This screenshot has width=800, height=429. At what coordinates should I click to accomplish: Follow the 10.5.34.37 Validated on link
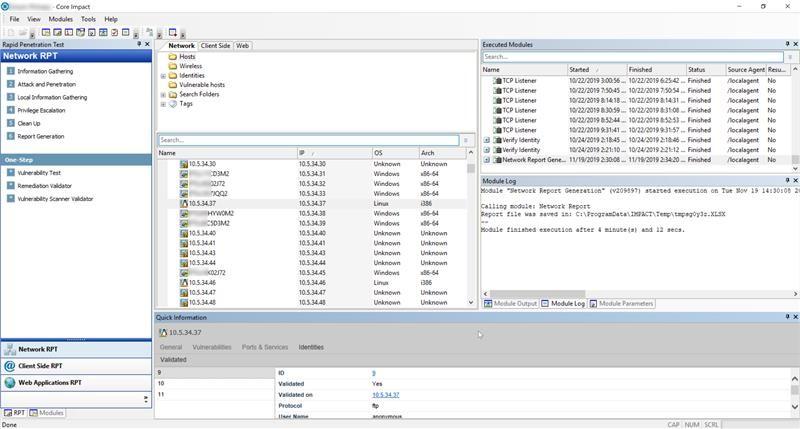(x=386, y=395)
